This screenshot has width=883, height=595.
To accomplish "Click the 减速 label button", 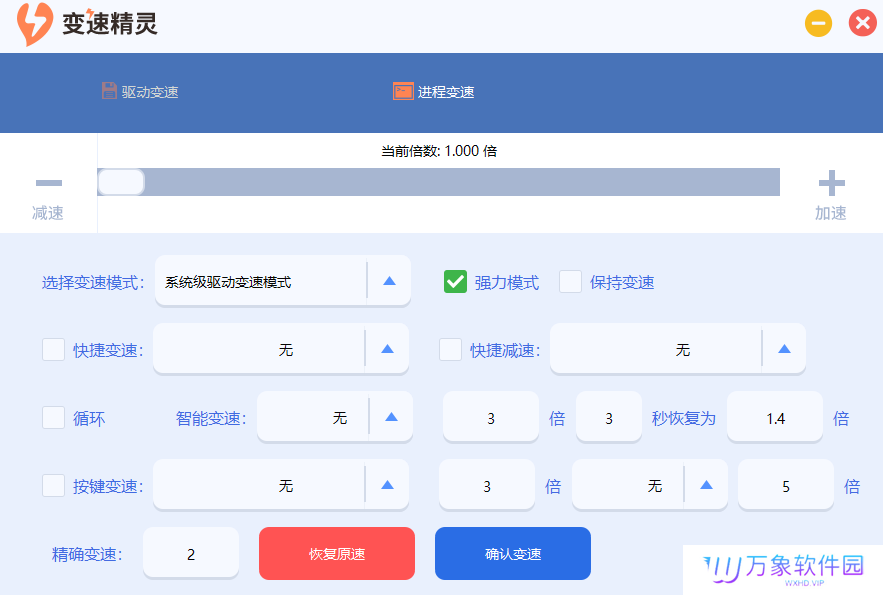I will pyautogui.click(x=48, y=213).
